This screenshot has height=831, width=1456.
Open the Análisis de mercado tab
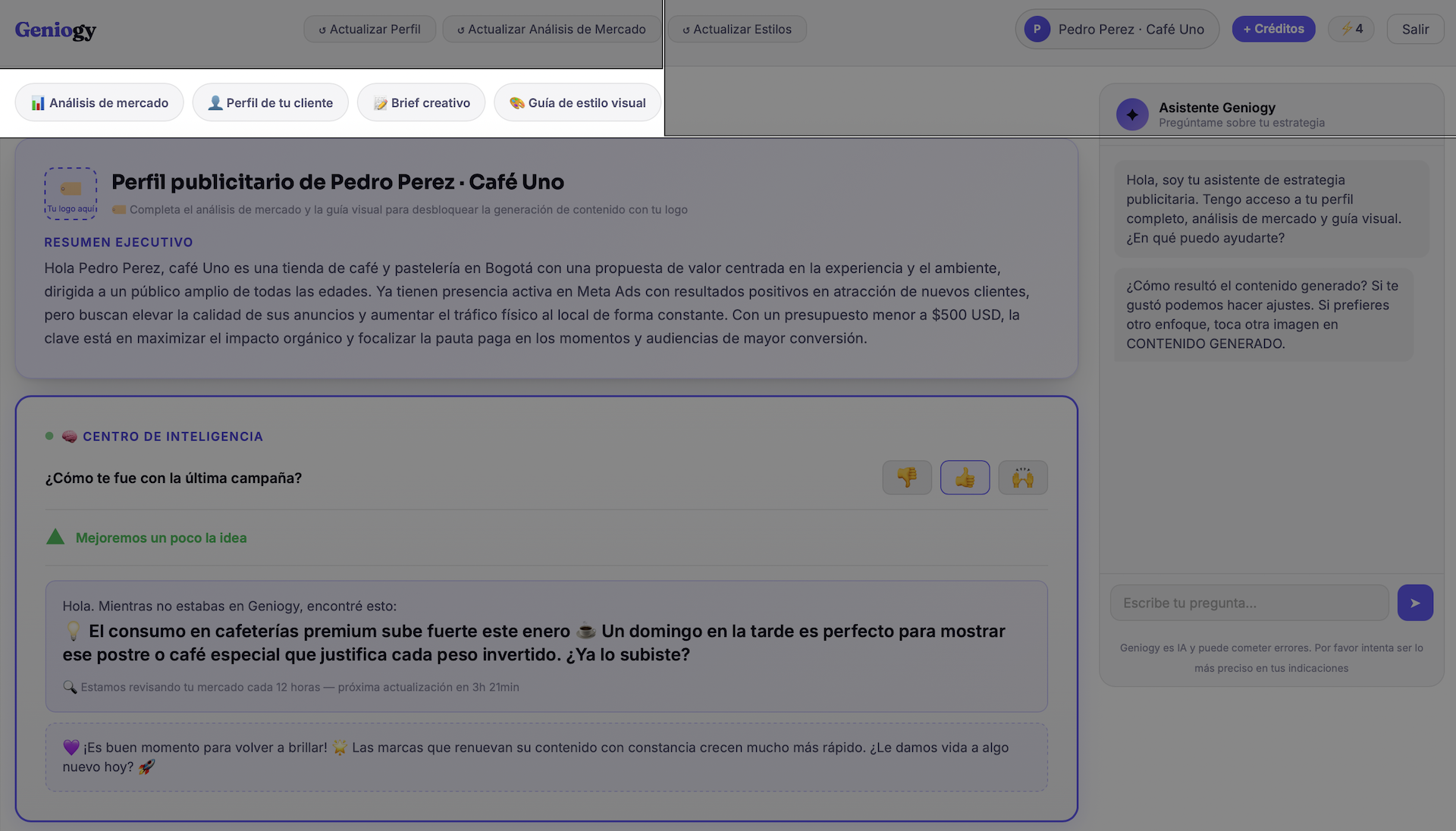pos(99,102)
